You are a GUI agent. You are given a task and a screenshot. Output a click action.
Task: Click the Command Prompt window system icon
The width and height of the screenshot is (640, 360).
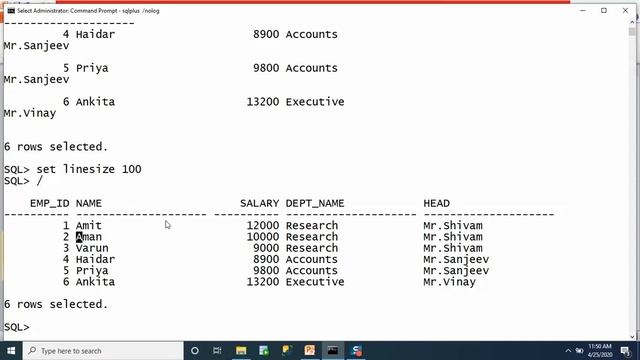(11, 11)
